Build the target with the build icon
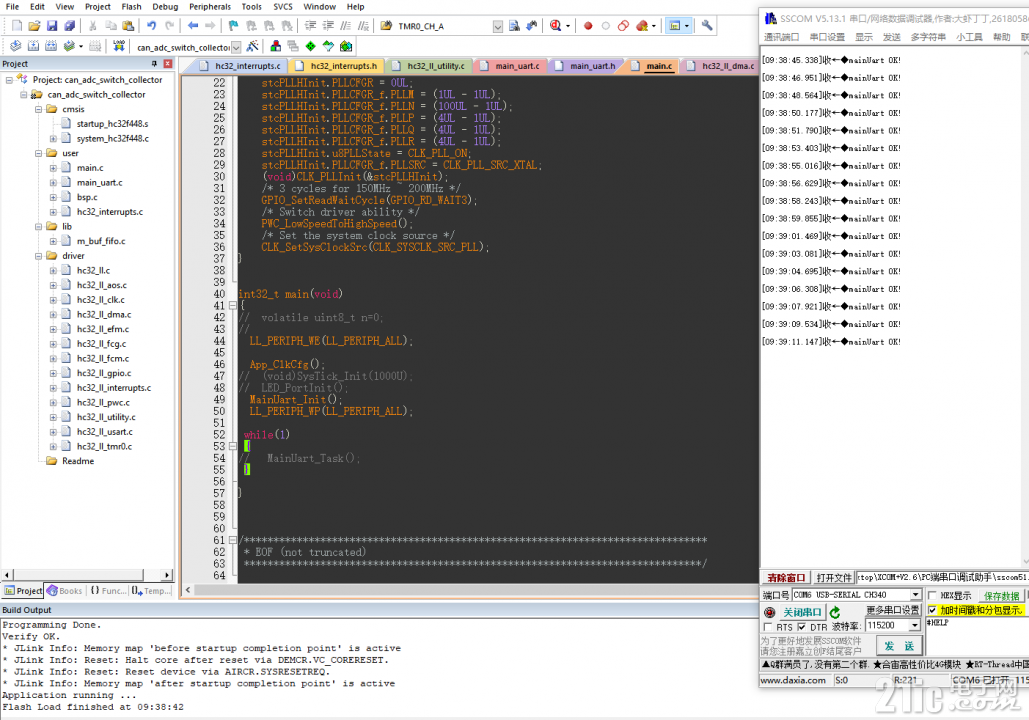 coord(33,46)
